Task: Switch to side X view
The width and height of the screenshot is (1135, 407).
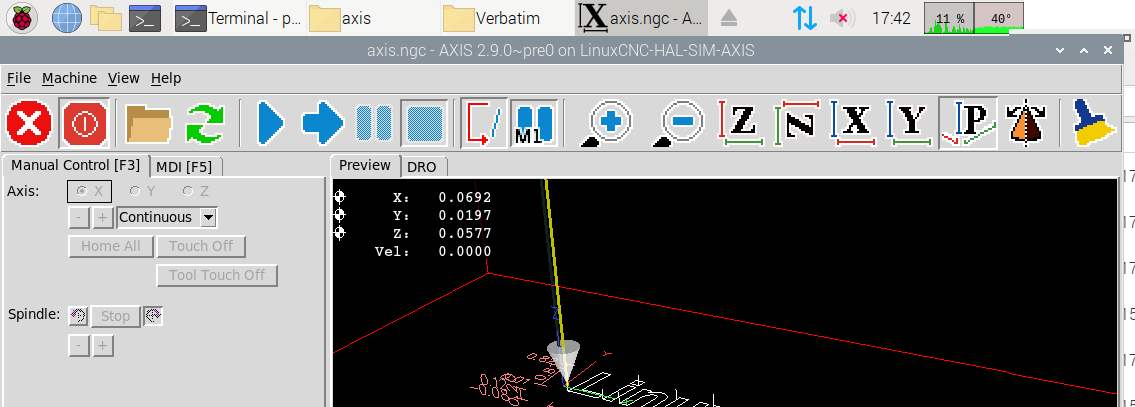Action: [x=854, y=122]
